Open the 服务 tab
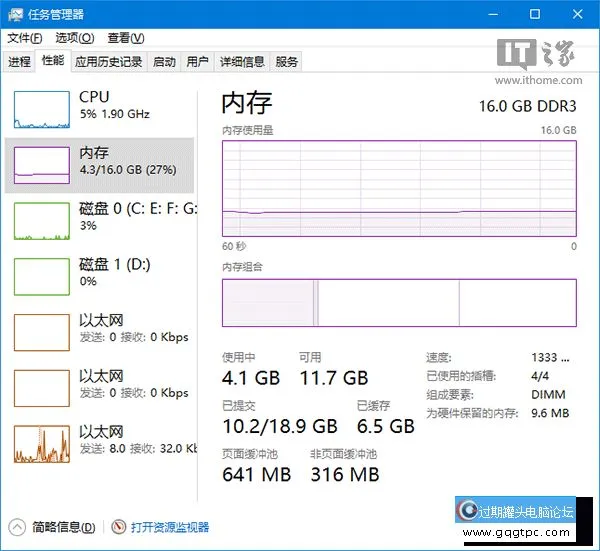Viewport: 600px width, 551px height. (x=287, y=62)
